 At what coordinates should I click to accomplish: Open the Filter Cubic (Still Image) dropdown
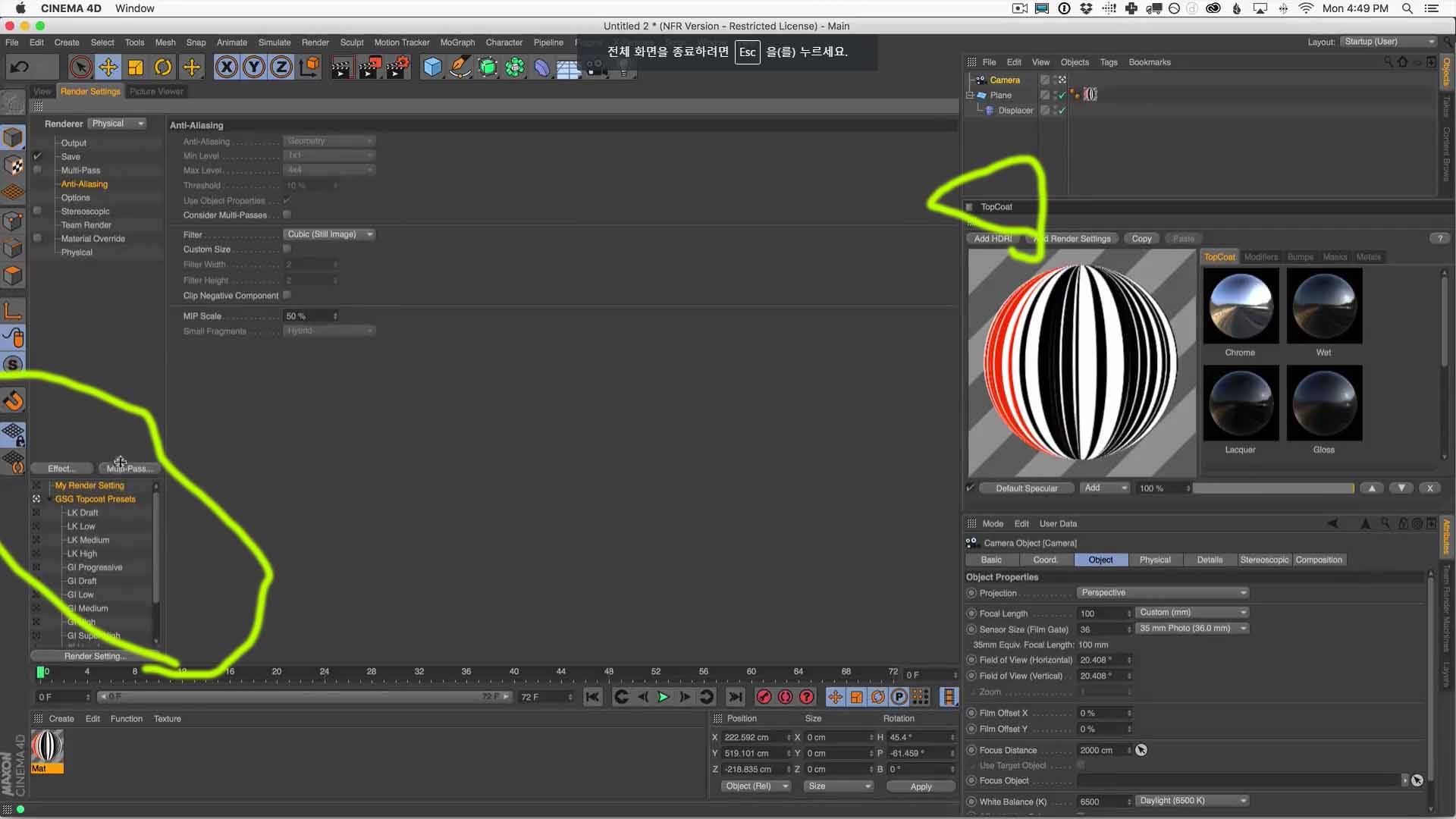330,234
